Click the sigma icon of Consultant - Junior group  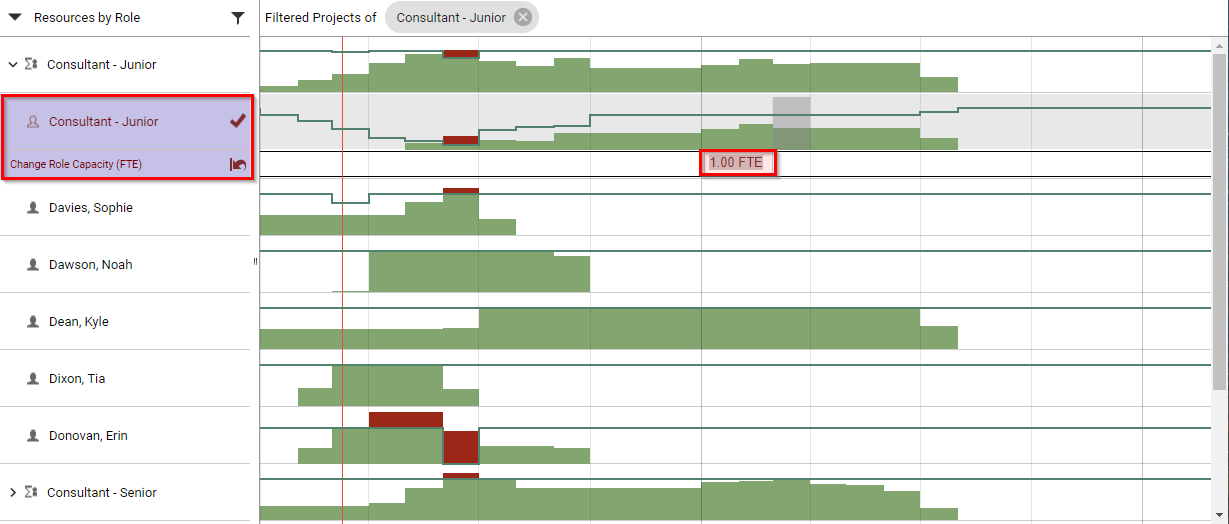[x=31, y=64]
